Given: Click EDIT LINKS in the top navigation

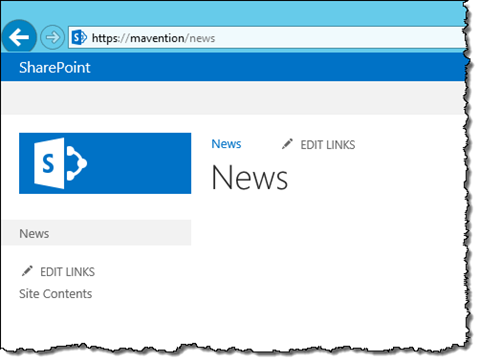Looking at the screenshot, I should (x=328, y=145).
